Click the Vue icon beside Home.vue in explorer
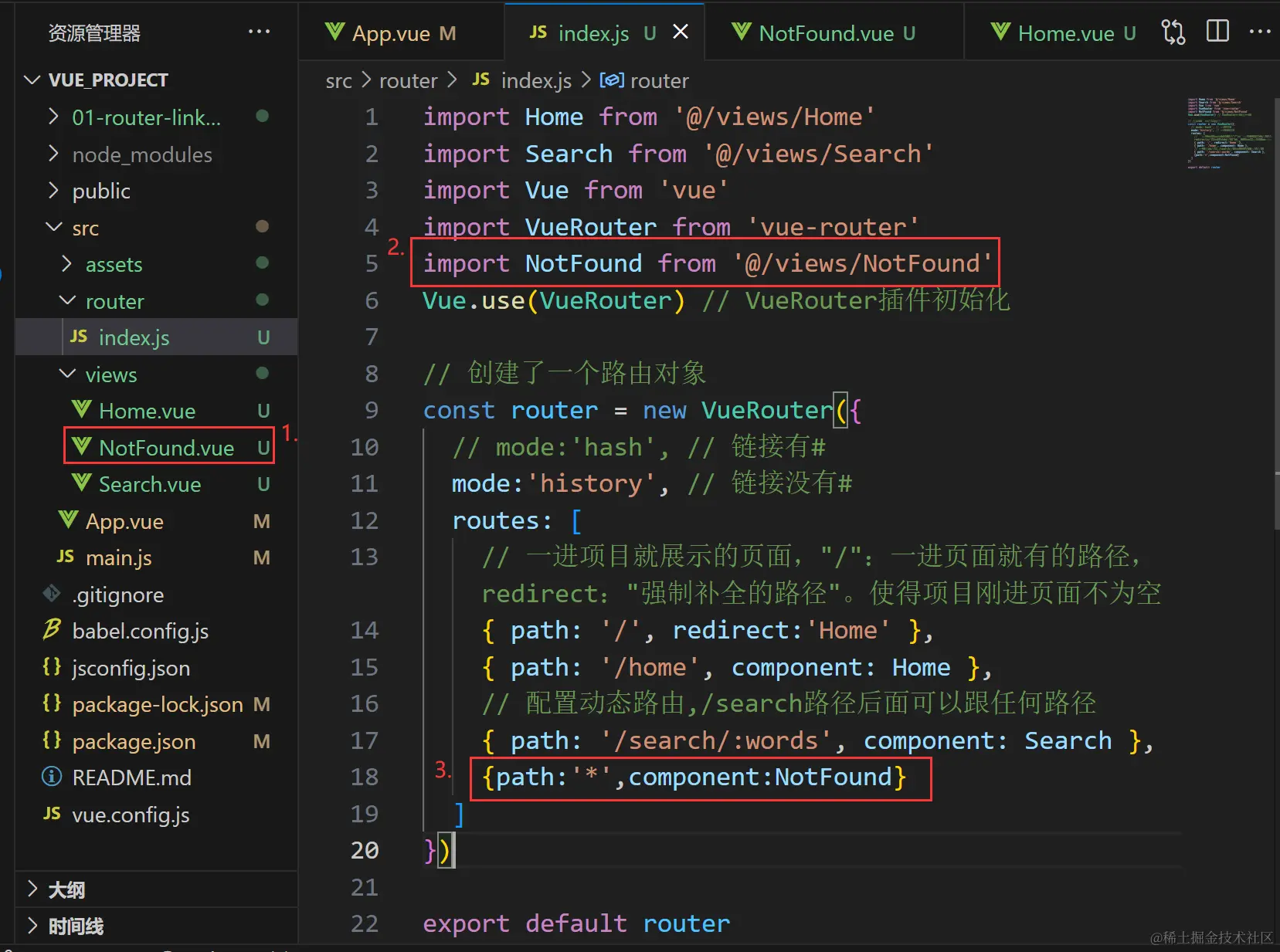This screenshot has height=952, width=1280. pyautogui.click(x=81, y=409)
